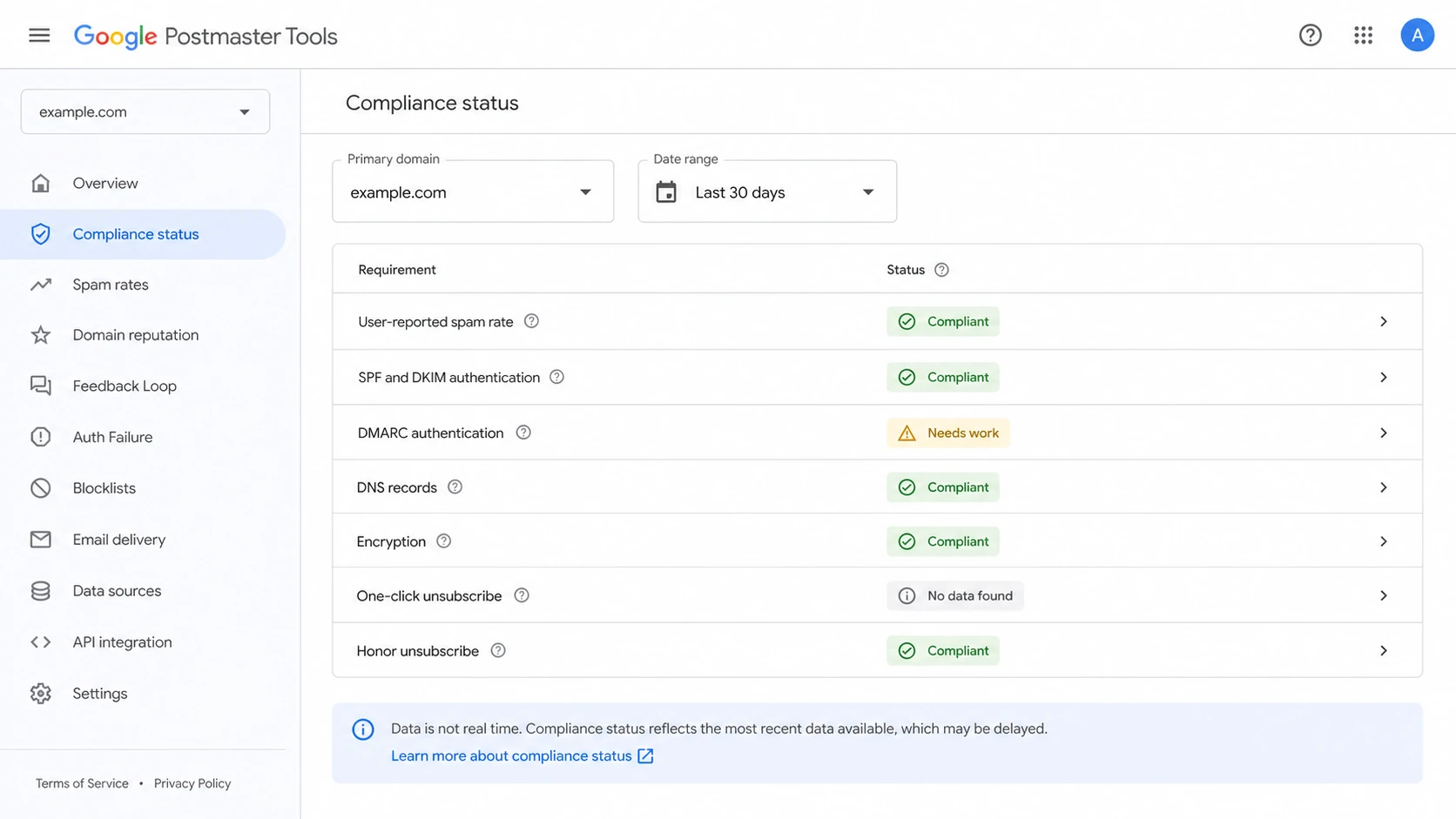Screen dimensions: 1456x819
Task: Open the account avatar A
Action: (x=1417, y=36)
